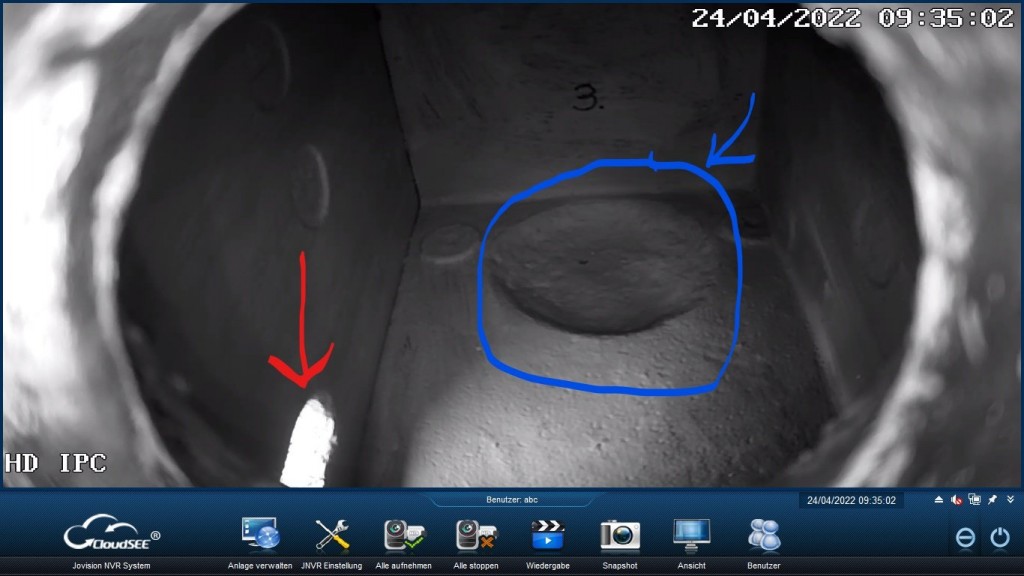
Task: Stop all recordings with Alle stoppen
Action: click(x=475, y=535)
